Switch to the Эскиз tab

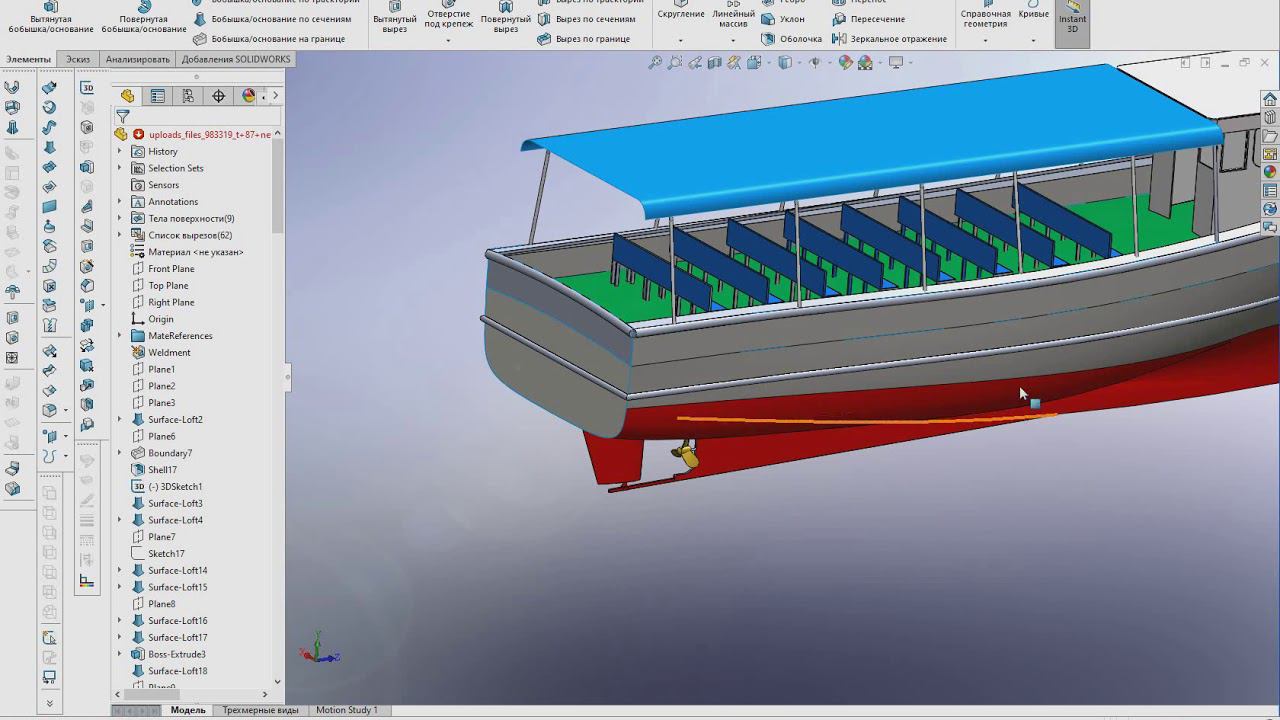point(78,59)
